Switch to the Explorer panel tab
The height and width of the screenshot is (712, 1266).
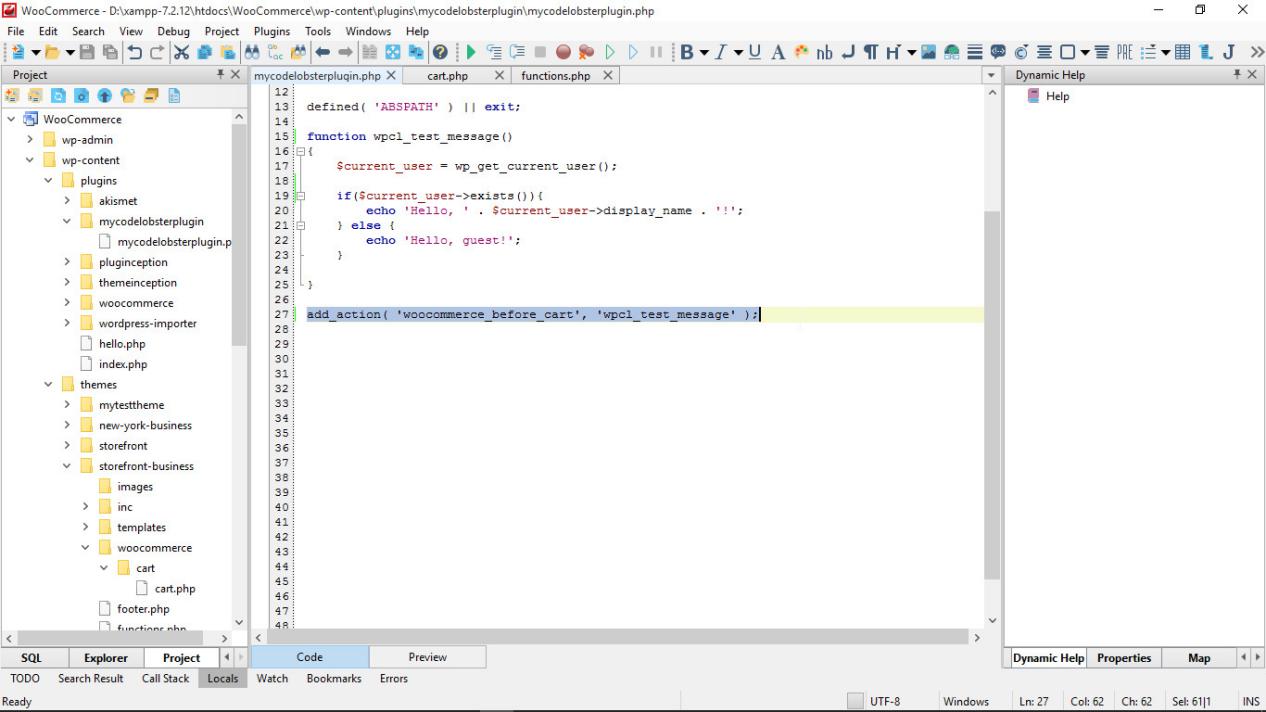click(x=106, y=658)
